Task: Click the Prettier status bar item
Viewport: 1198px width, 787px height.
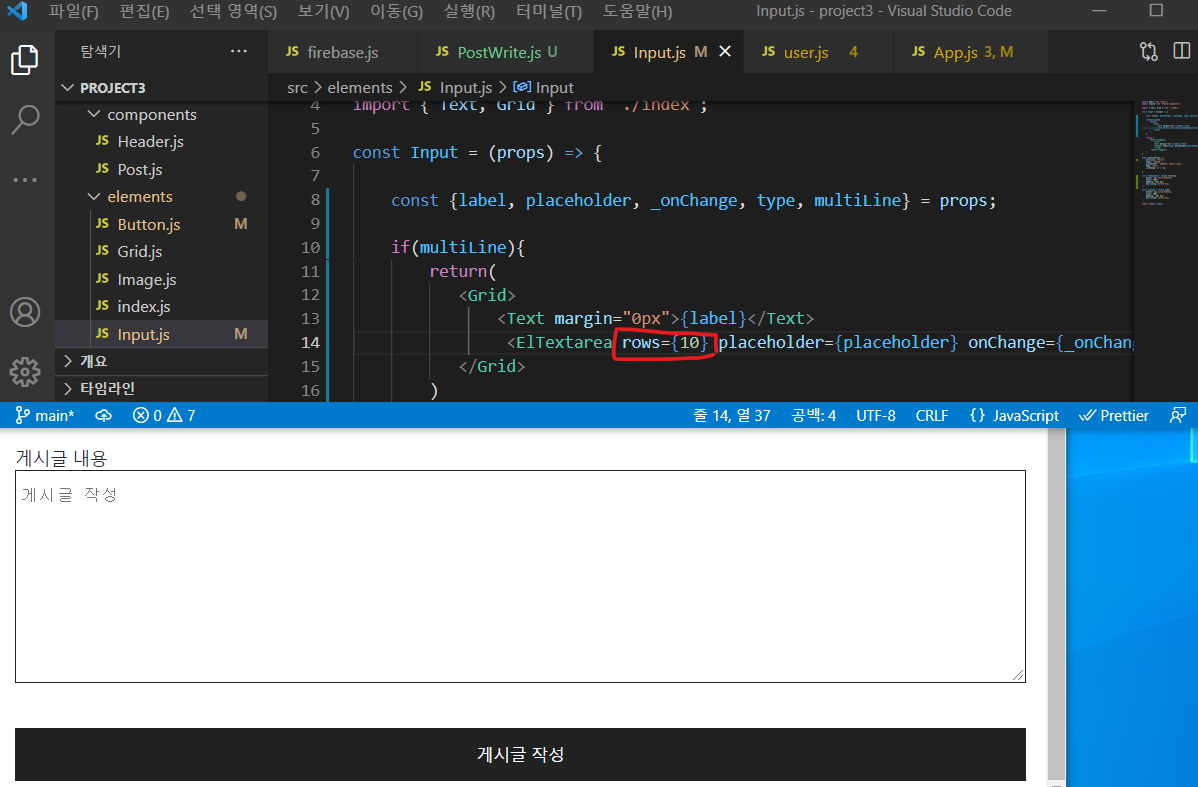Action: coord(1113,416)
